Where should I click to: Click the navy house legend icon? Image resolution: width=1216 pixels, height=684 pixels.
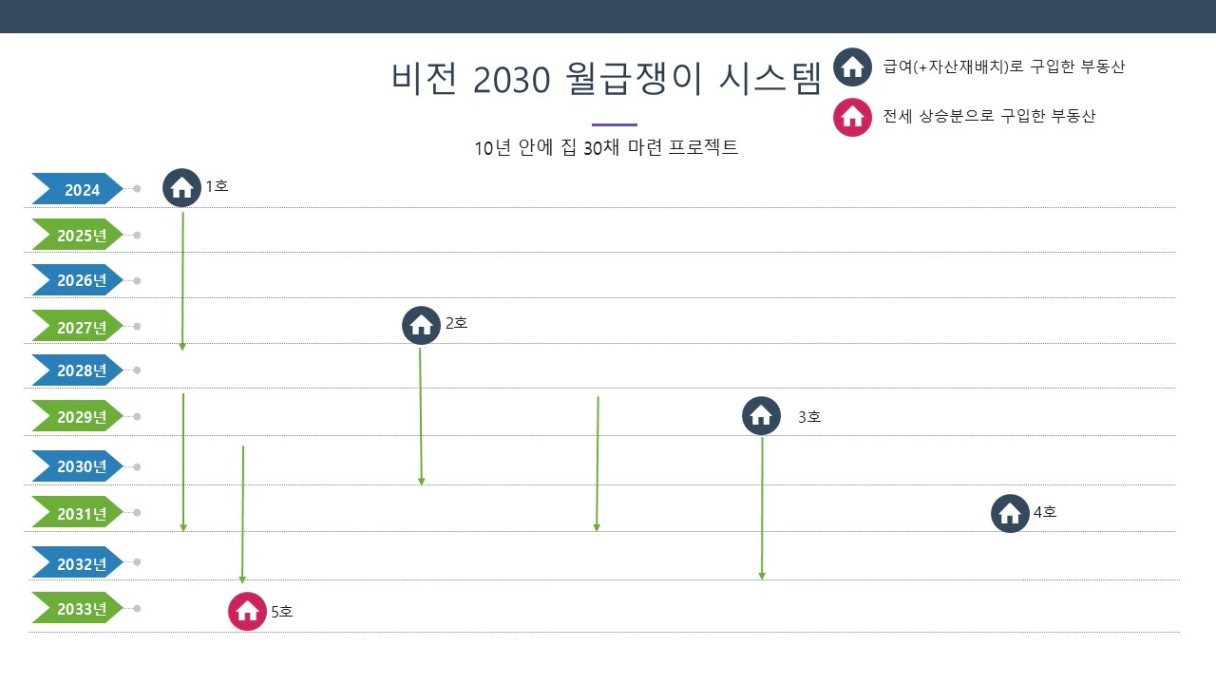pyautogui.click(x=852, y=68)
